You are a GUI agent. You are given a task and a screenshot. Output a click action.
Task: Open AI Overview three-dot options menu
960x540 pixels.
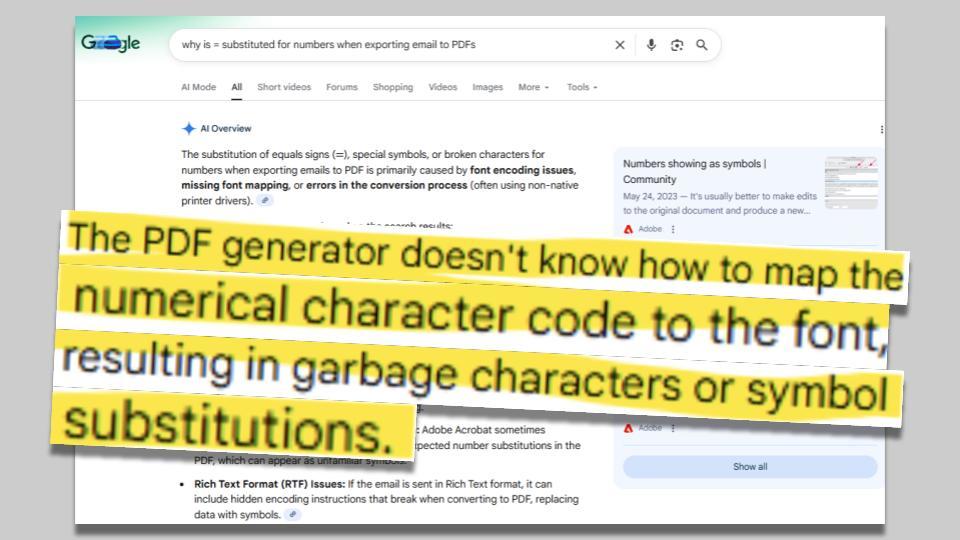pos(881,129)
